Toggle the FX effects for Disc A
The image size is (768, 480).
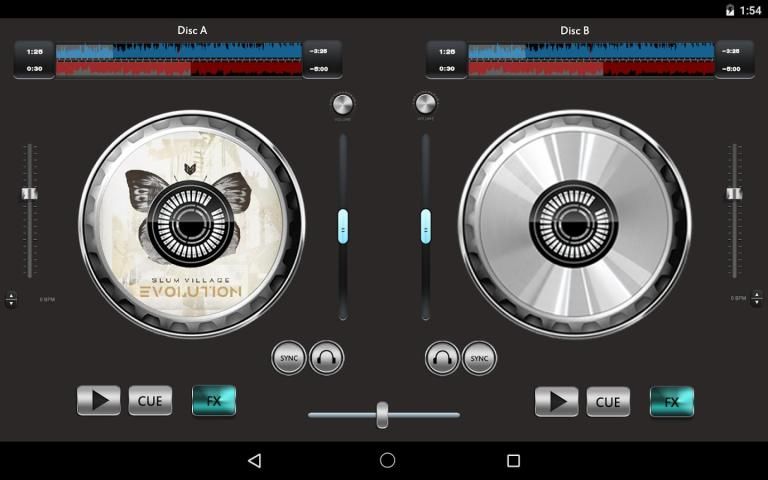click(x=214, y=401)
